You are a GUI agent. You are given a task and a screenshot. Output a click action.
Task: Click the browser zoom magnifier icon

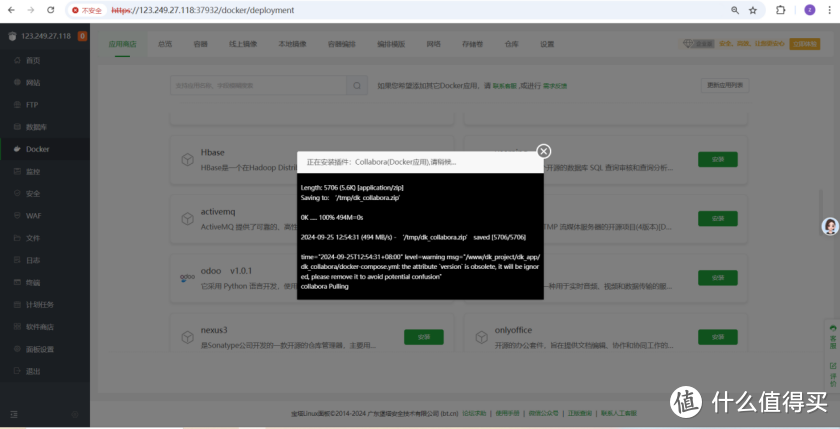click(x=734, y=10)
